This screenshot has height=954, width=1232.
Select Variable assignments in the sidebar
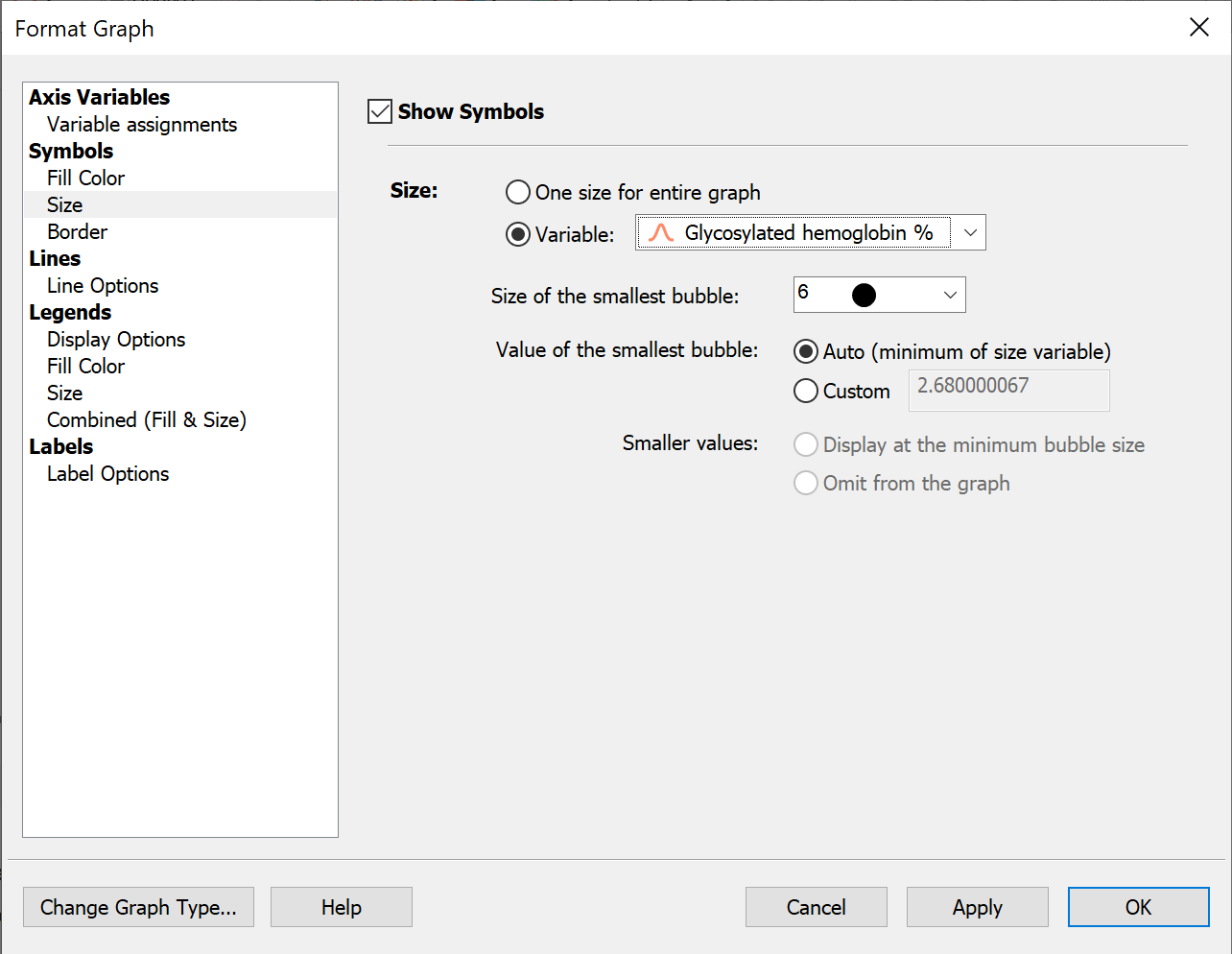[x=140, y=124]
